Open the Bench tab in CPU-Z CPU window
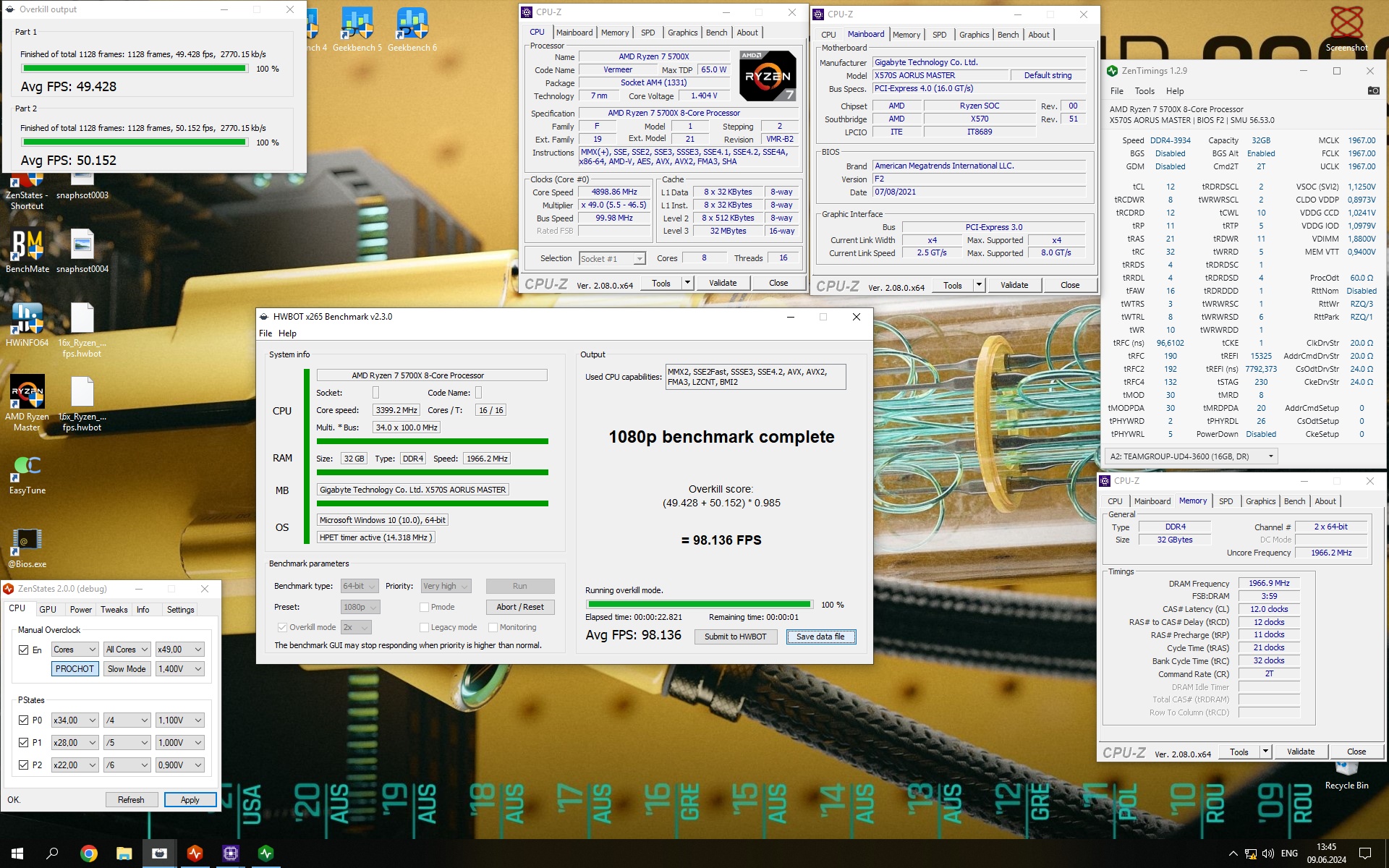Viewport: 1389px width, 868px height. (716, 33)
